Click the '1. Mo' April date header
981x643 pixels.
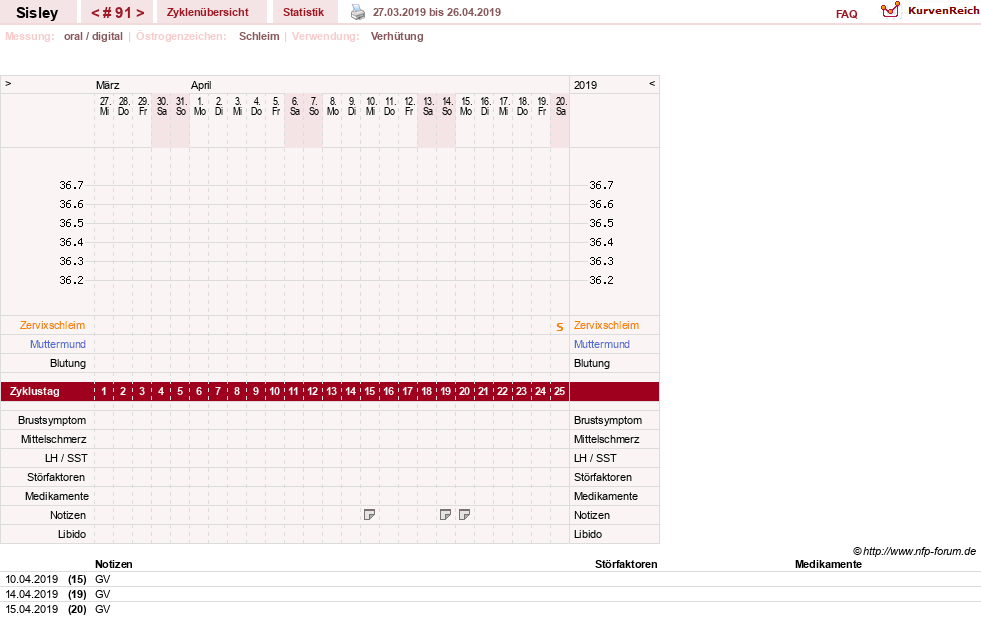click(200, 106)
